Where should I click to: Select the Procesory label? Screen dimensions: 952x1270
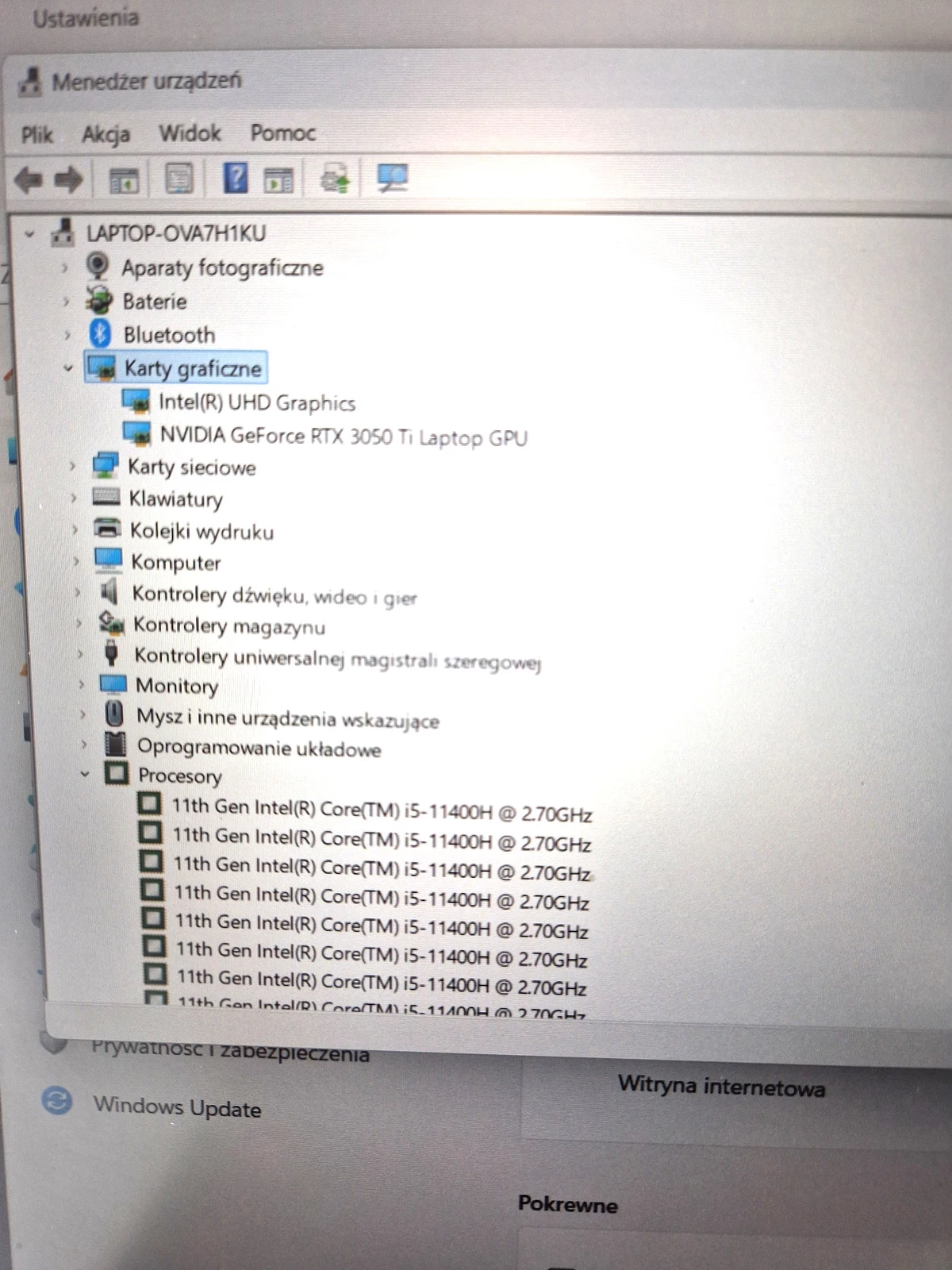180,775
